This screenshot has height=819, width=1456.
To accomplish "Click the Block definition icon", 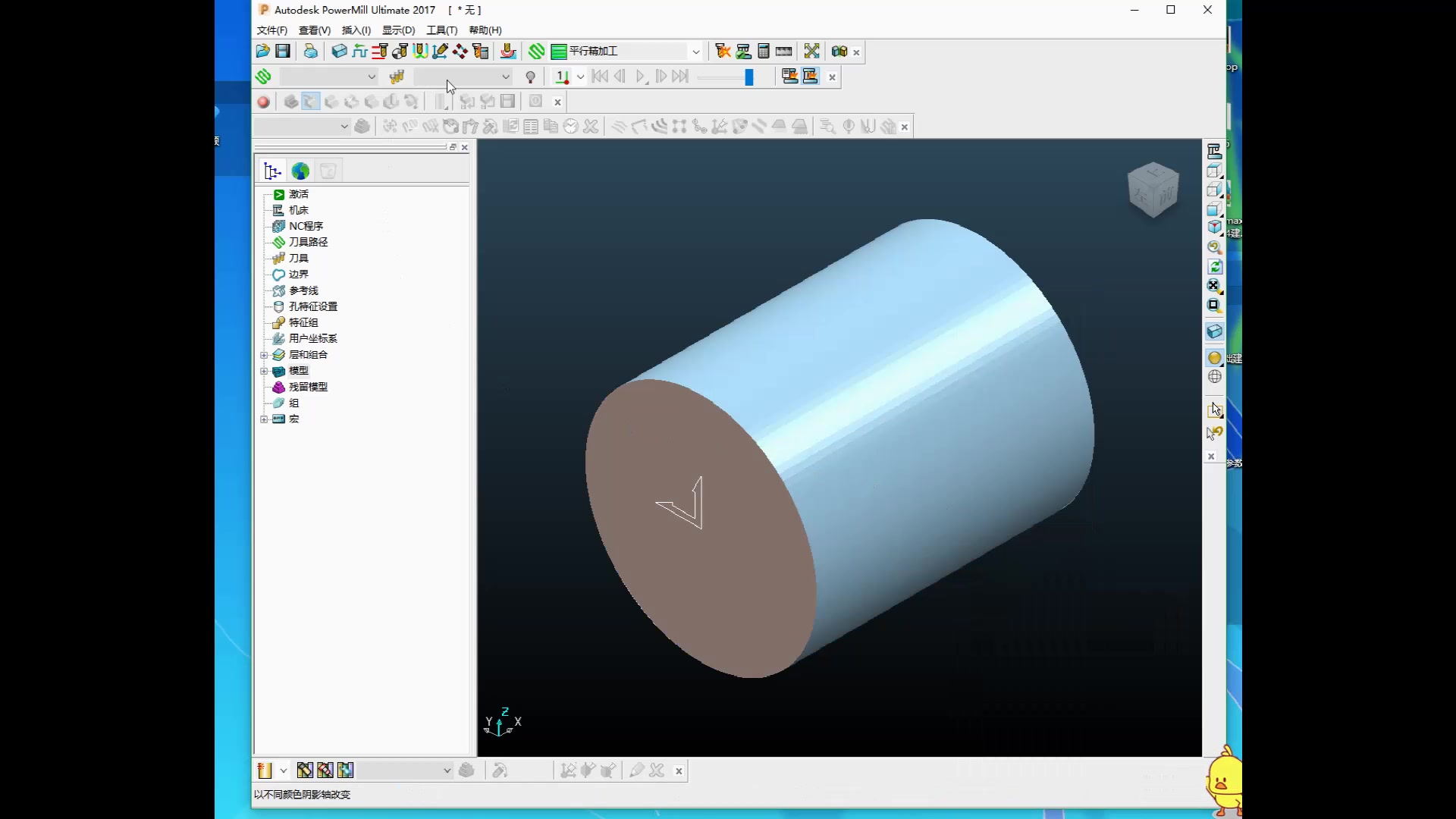I will 339,51.
